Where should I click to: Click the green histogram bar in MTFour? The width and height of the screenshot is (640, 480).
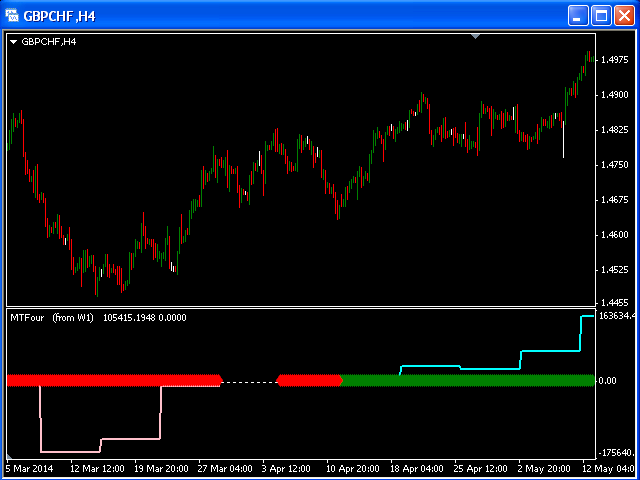pyautogui.click(x=470, y=380)
